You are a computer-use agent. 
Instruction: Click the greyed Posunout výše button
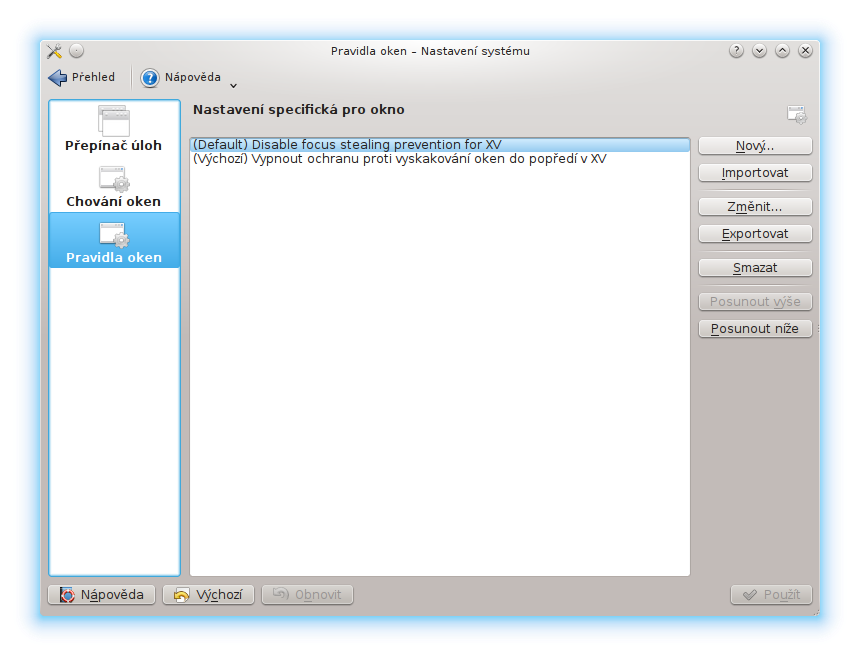755,302
